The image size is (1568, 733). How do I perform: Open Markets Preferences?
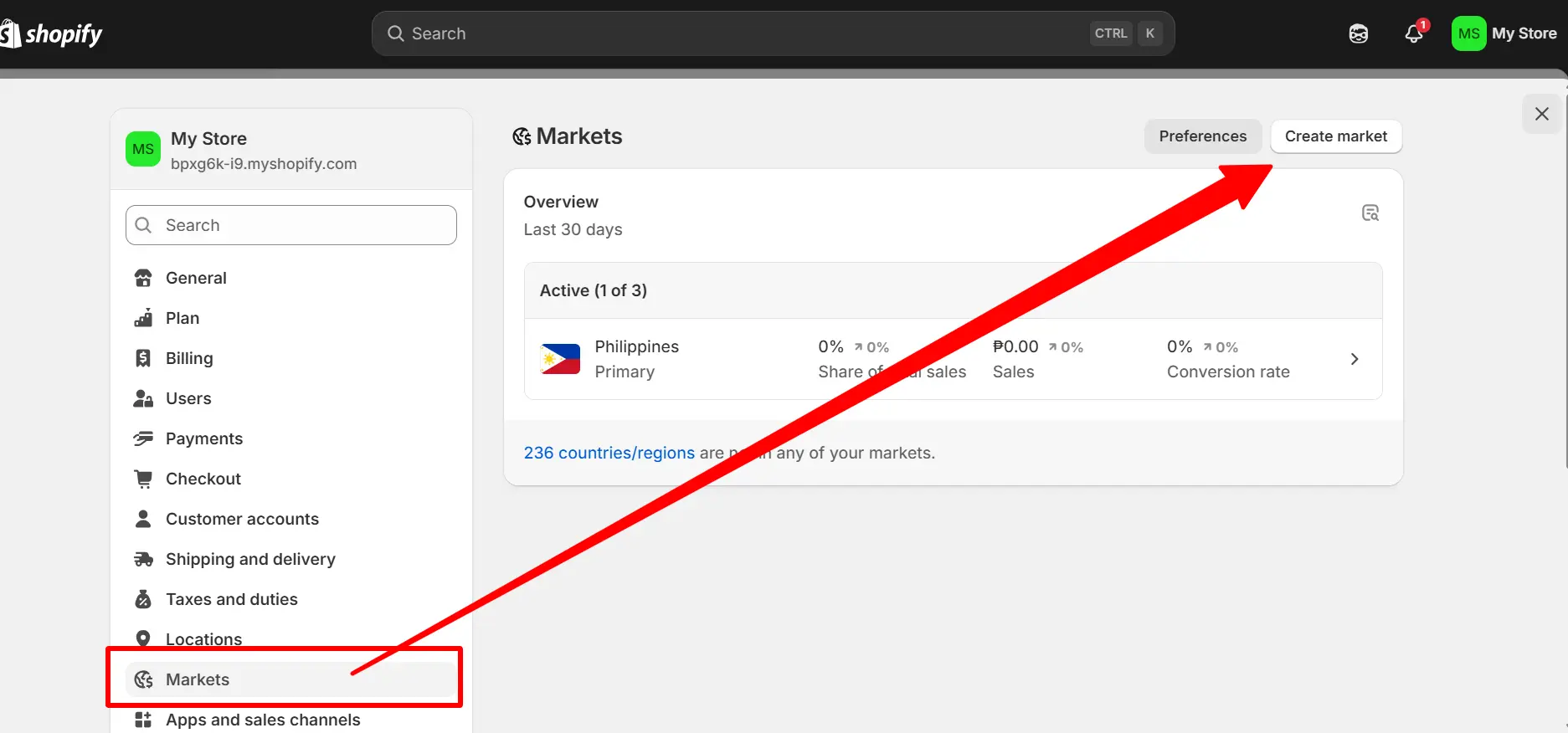(1203, 136)
